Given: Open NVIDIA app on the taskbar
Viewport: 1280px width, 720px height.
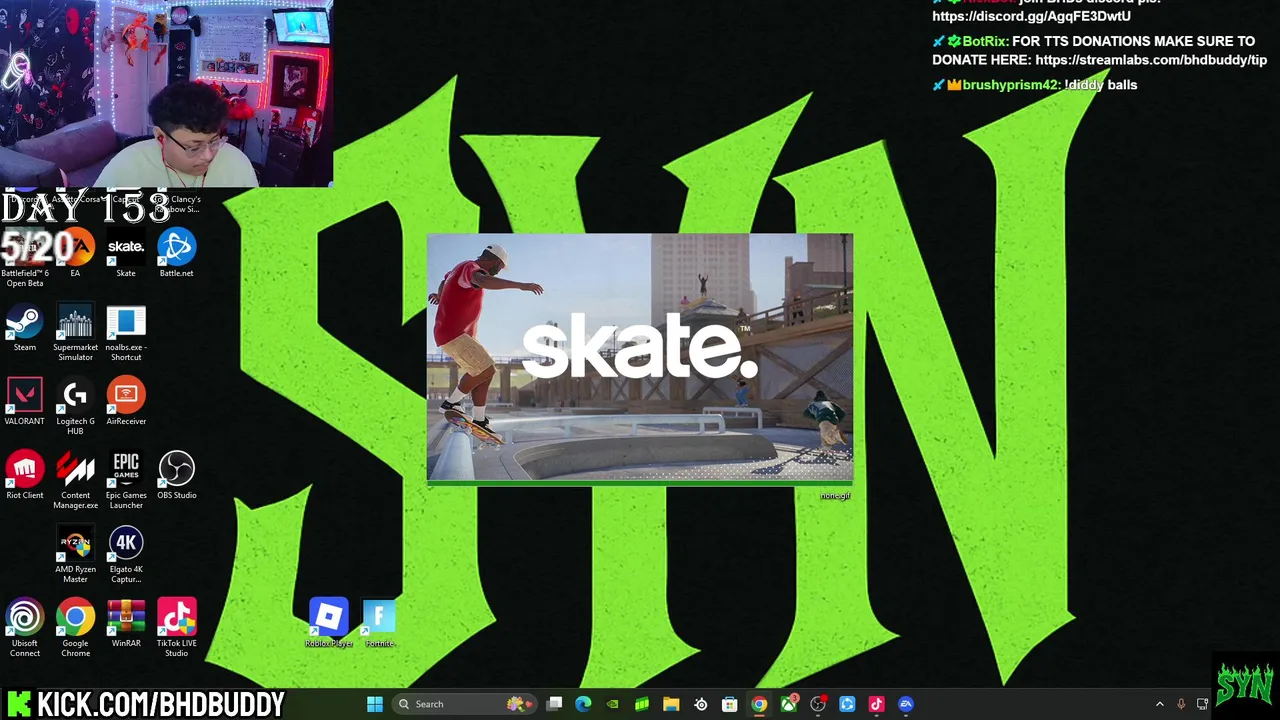Looking at the screenshot, I should click(x=613, y=704).
